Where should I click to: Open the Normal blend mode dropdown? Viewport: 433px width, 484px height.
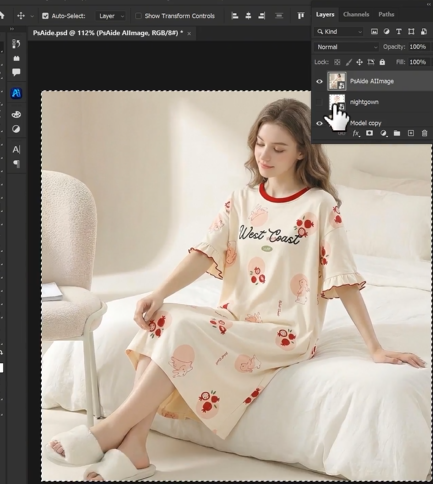pyautogui.click(x=347, y=47)
